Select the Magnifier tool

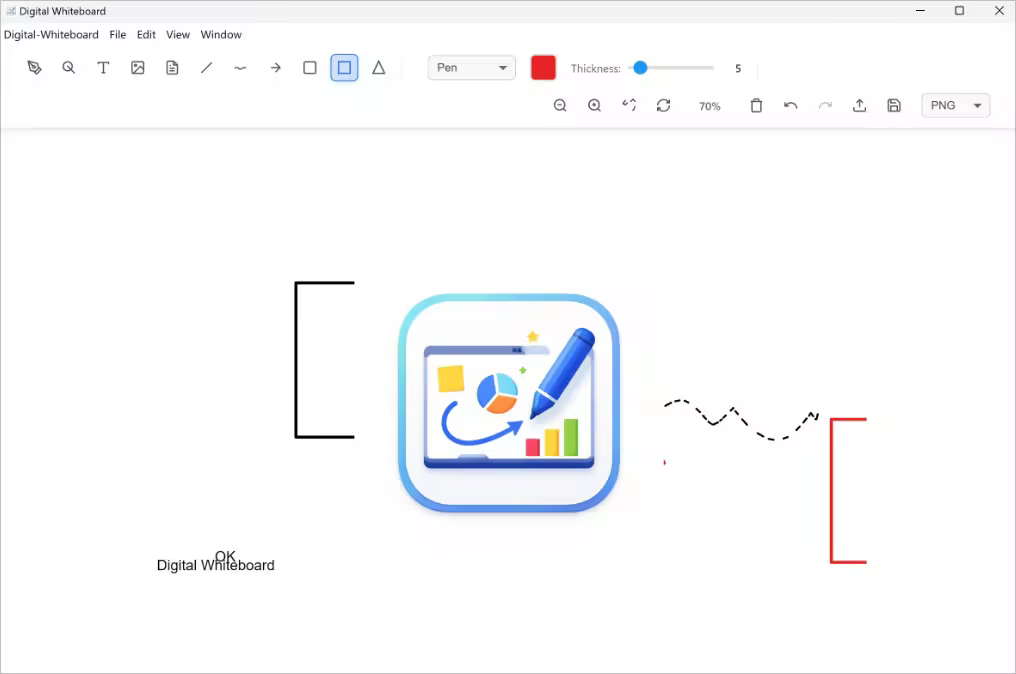click(68, 67)
